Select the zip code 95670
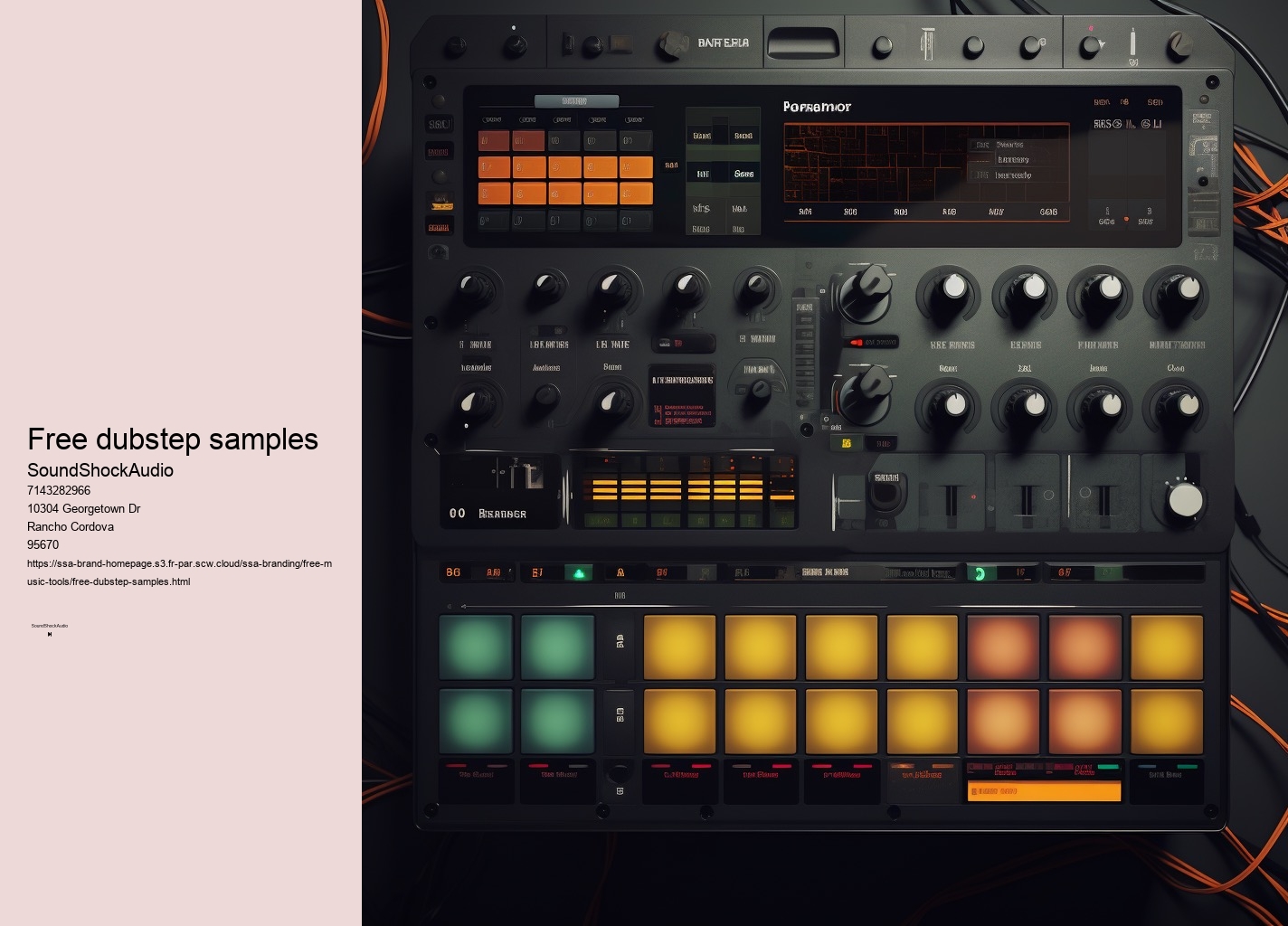1288x926 pixels. [x=43, y=544]
